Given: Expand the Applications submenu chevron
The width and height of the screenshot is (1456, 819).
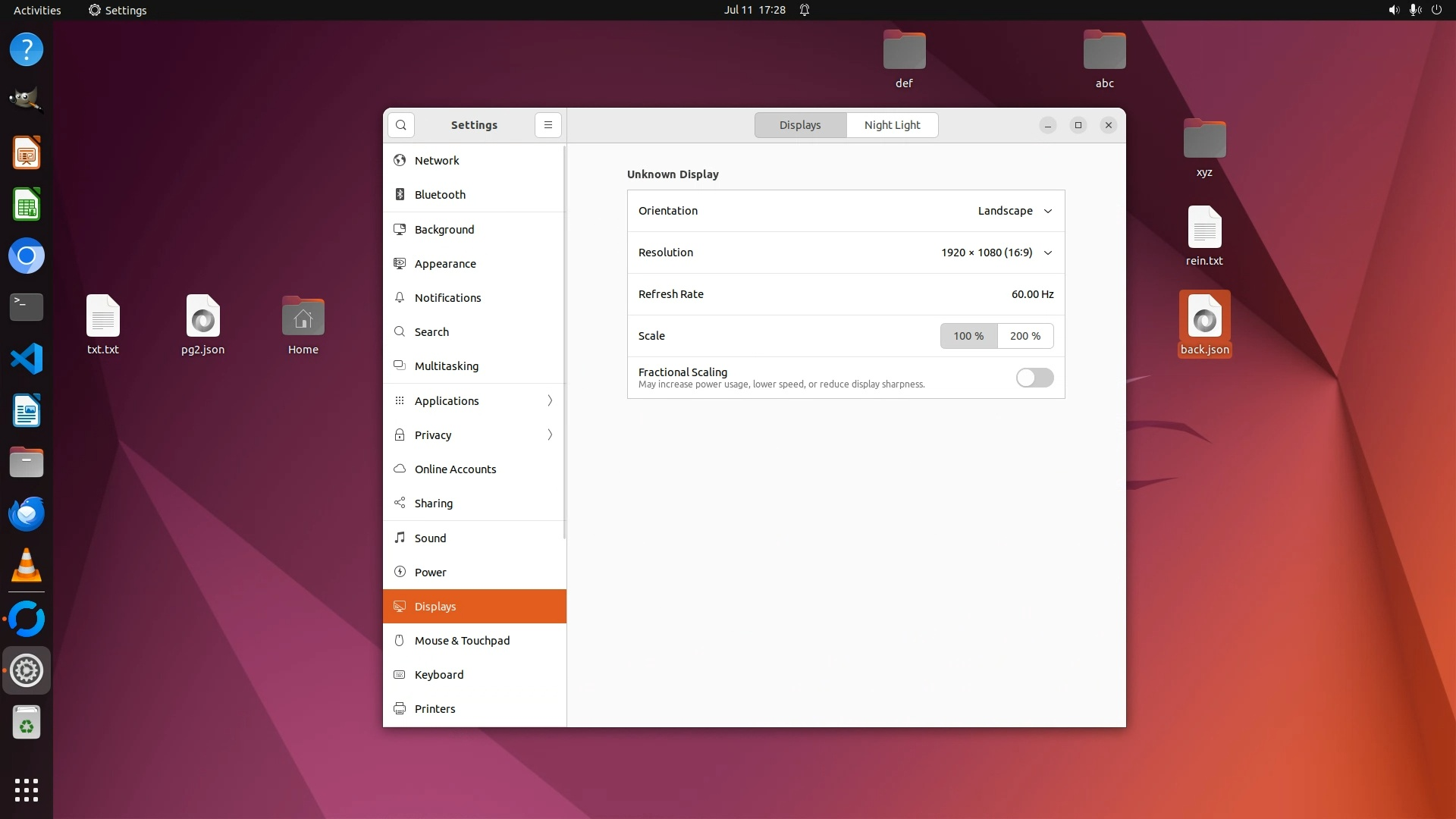Looking at the screenshot, I should 550,401.
